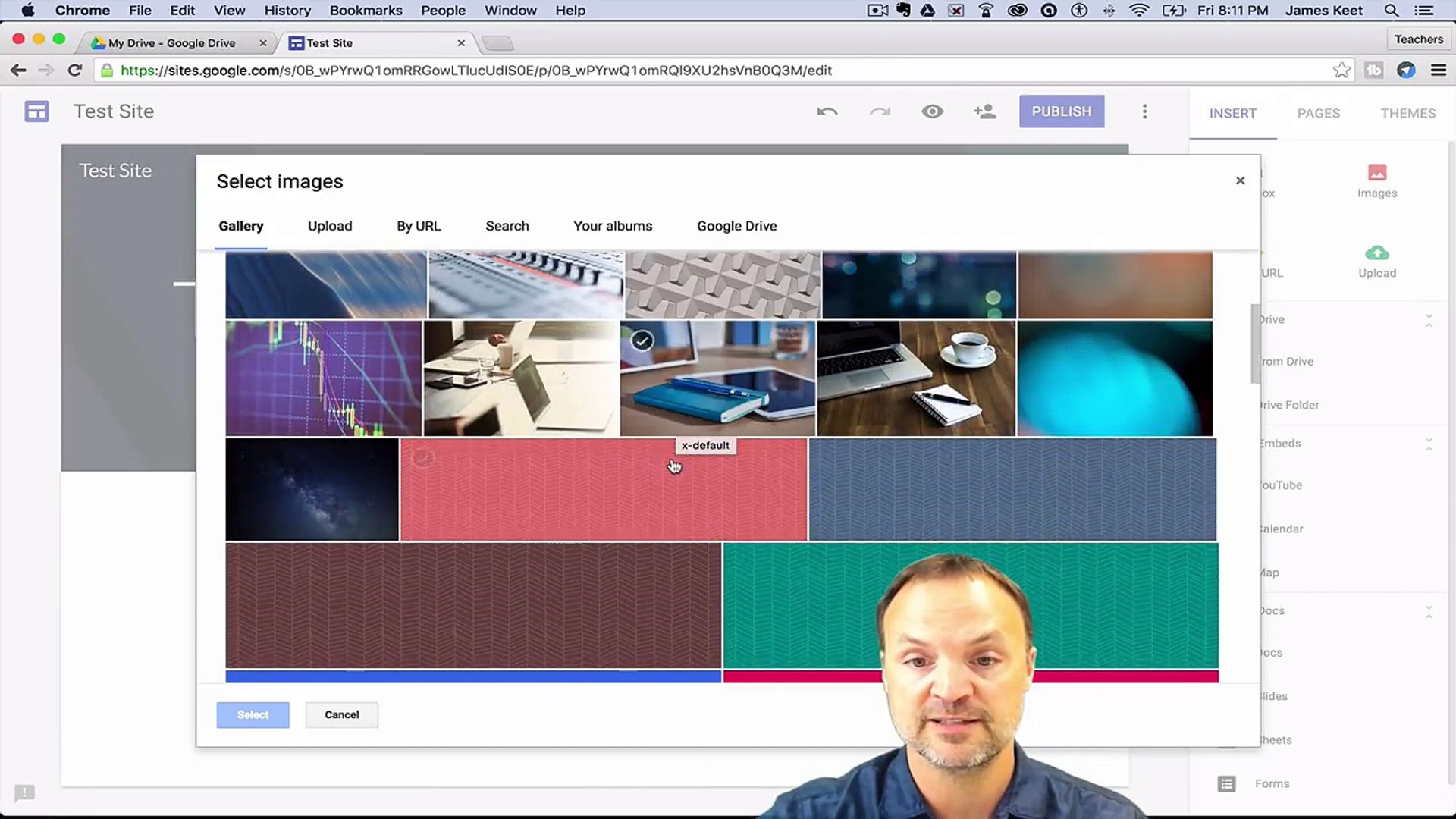Screen dimensions: 1456x819
Task: Click the Upload cloud icon
Action: point(1376,253)
